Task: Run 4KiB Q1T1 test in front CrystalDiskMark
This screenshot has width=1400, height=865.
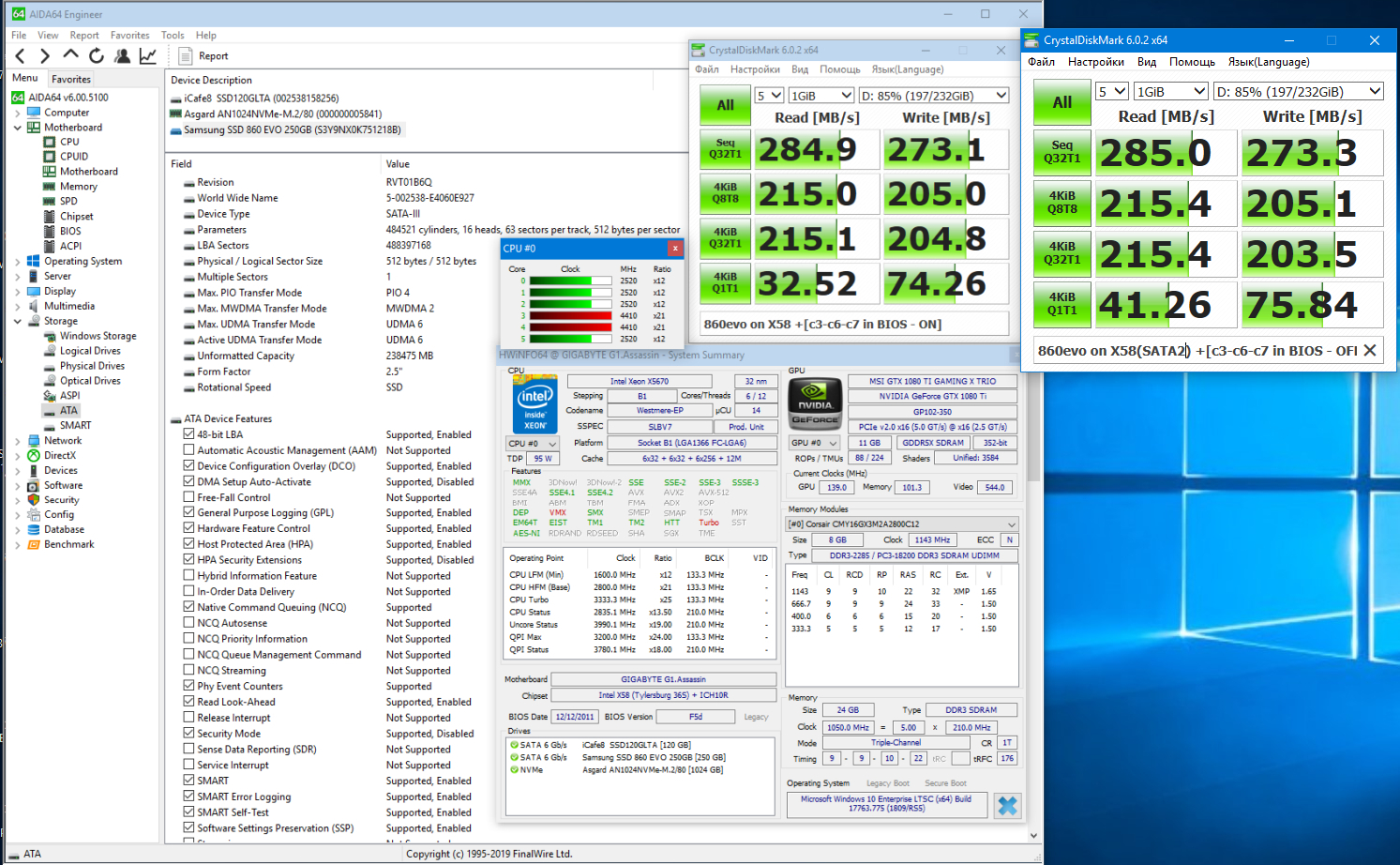Action: click(1062, 304)
